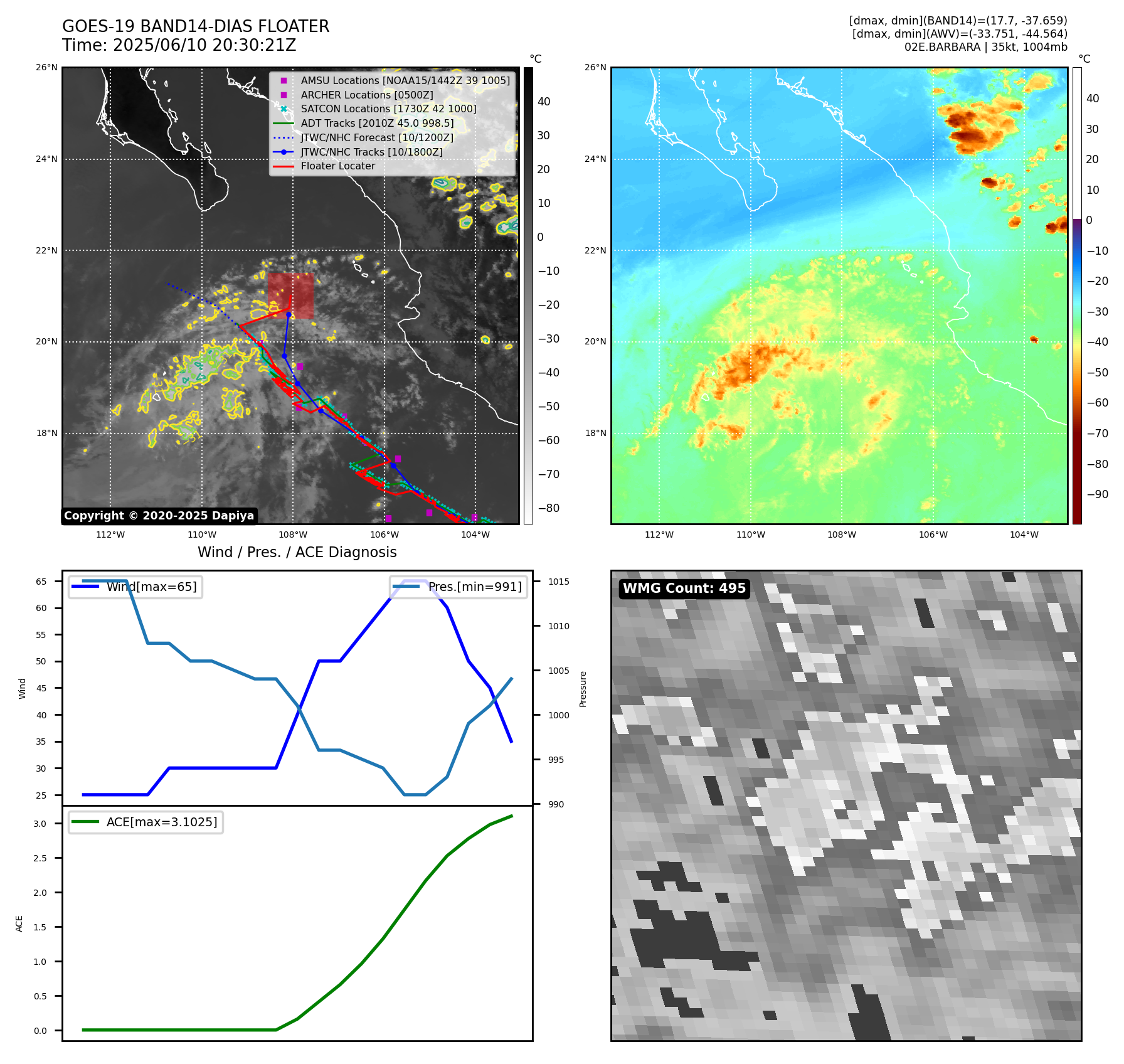Click the green ACE line legend sample
This screenshot has width=1124, height=1064.
pos(86,822)
